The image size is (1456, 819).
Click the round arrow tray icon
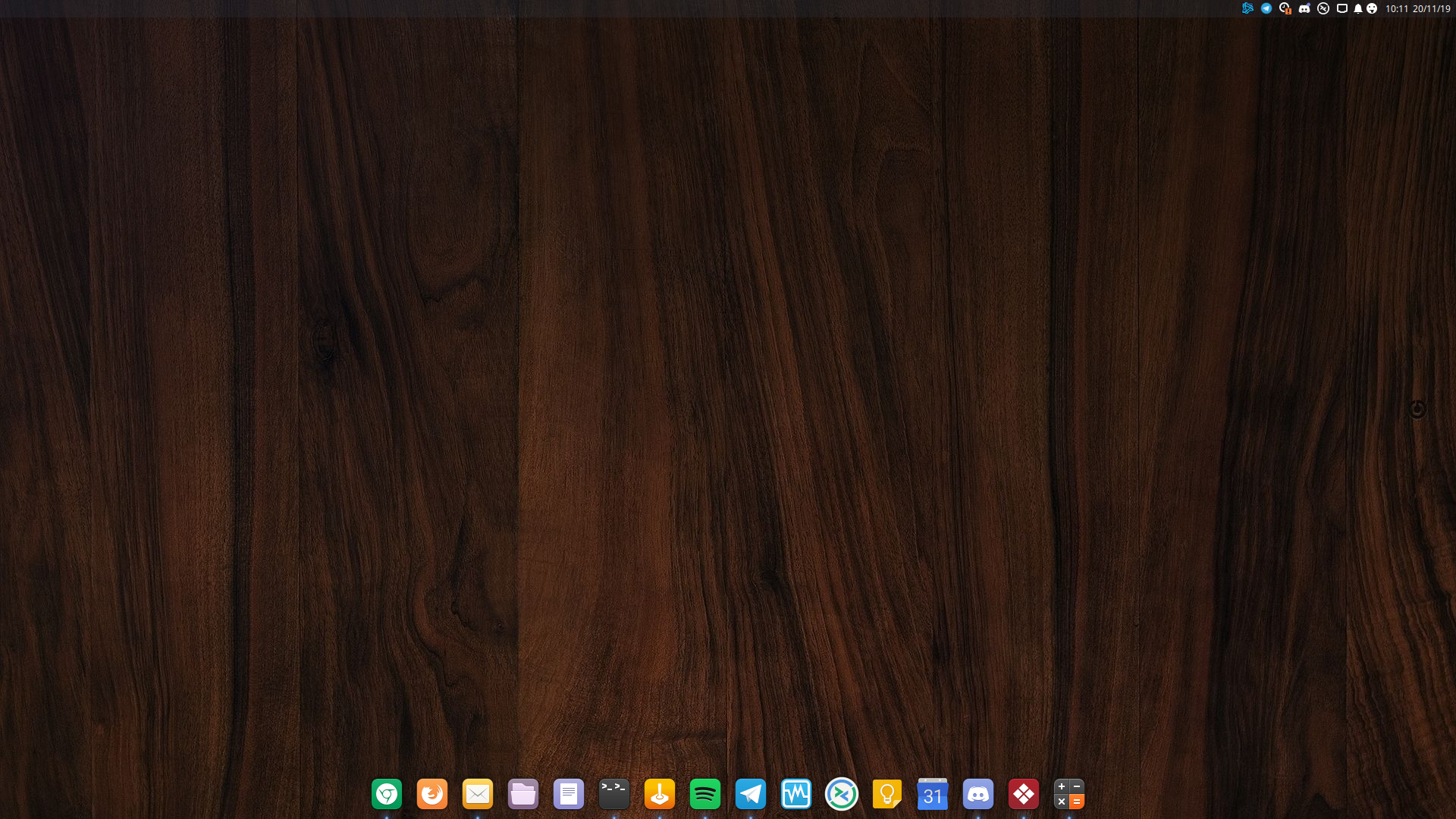1323,8
